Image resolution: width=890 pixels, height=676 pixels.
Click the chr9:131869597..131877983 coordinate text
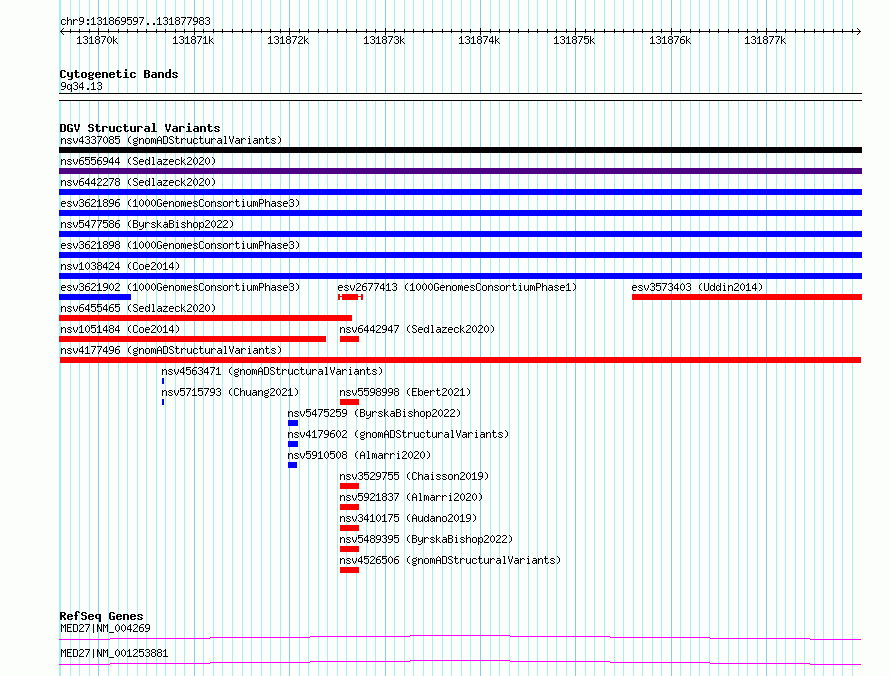135,21
